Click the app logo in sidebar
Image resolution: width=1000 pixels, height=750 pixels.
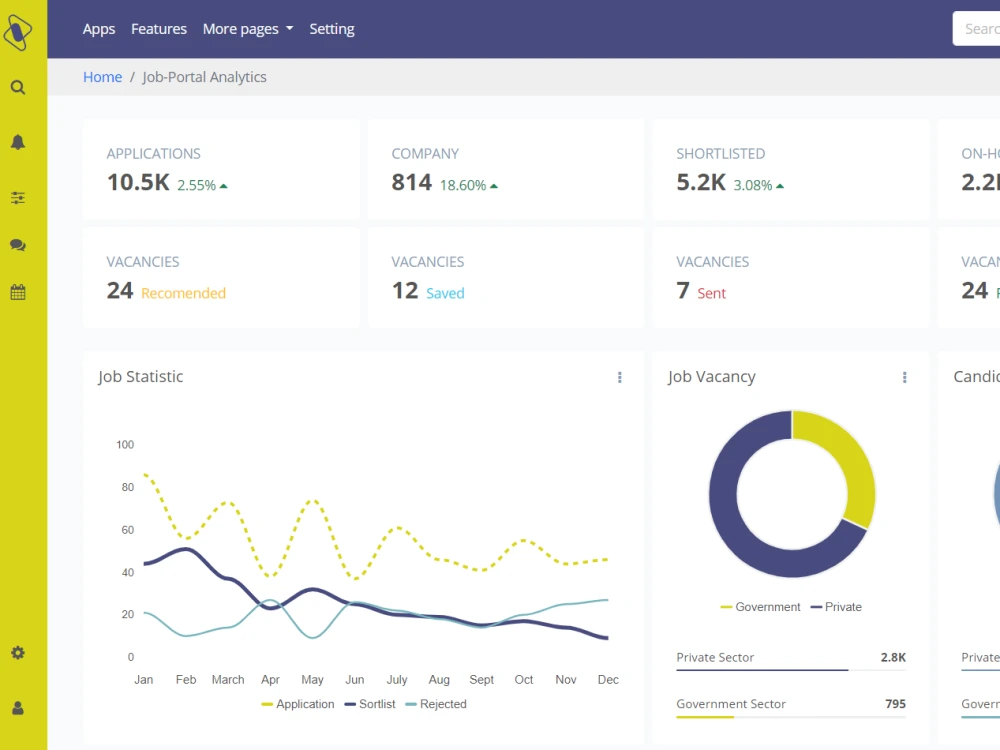tap(18, 32)
